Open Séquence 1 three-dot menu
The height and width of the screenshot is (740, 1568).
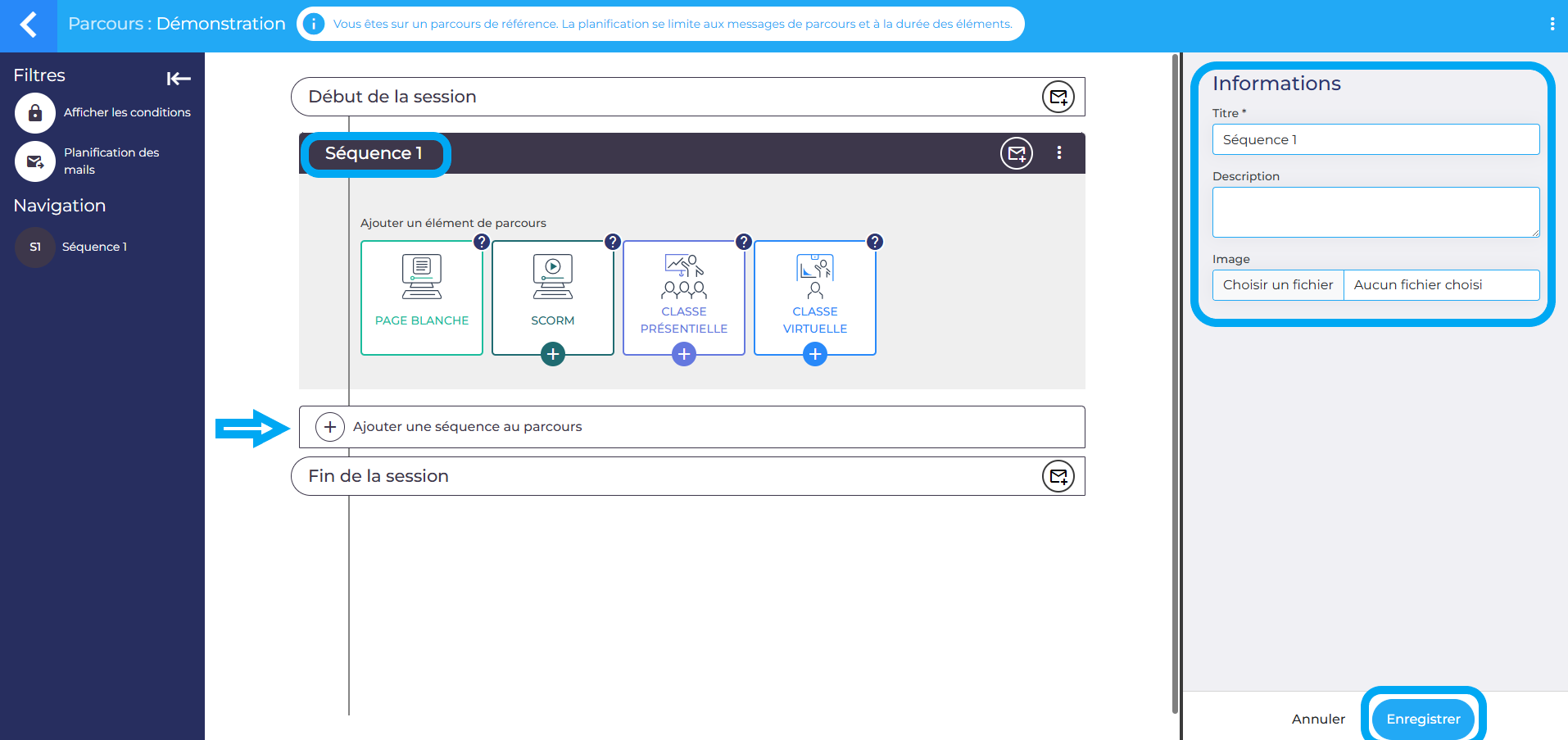[1059, 153]
